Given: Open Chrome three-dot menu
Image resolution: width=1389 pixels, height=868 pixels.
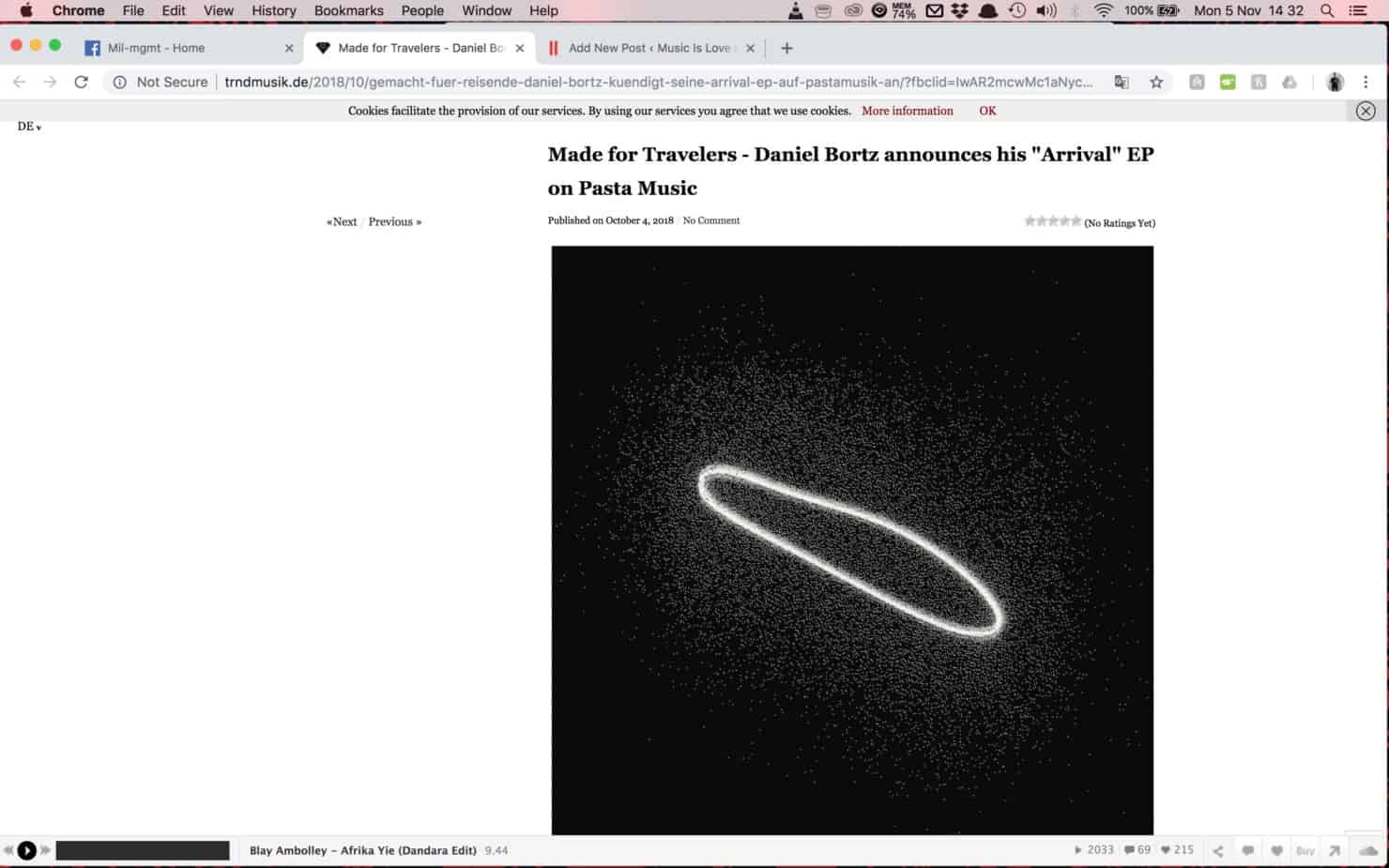Looking at the screenshot, I should tap(1366, 83).
